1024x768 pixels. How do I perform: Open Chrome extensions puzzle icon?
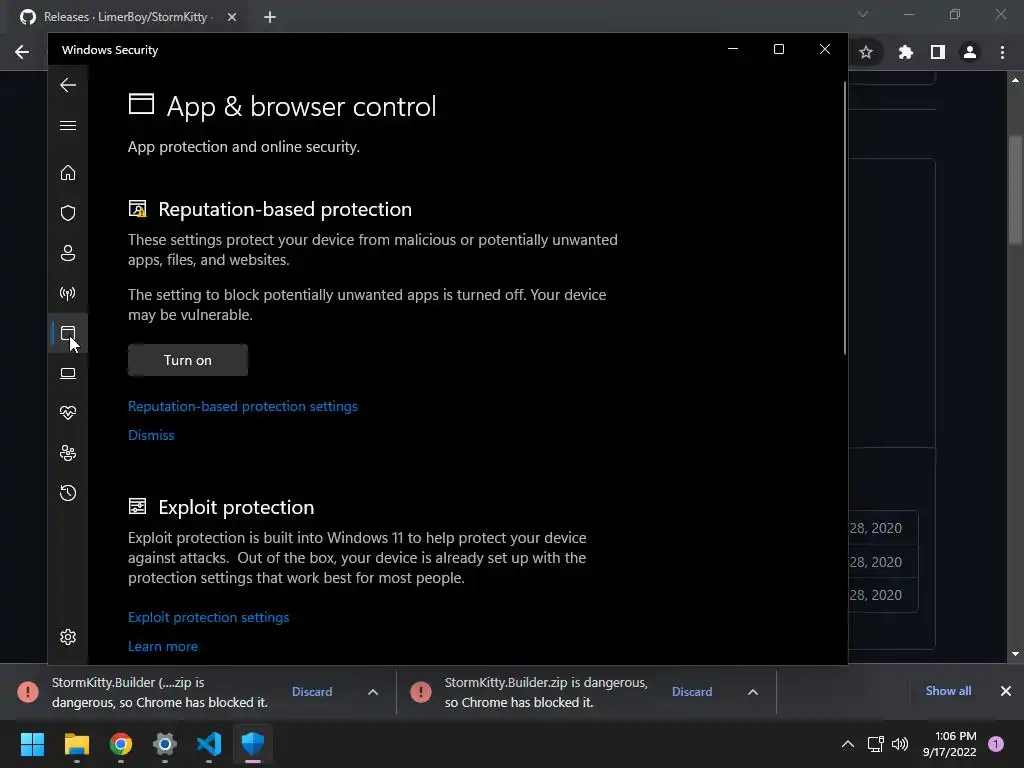click(x=905, y=52)
